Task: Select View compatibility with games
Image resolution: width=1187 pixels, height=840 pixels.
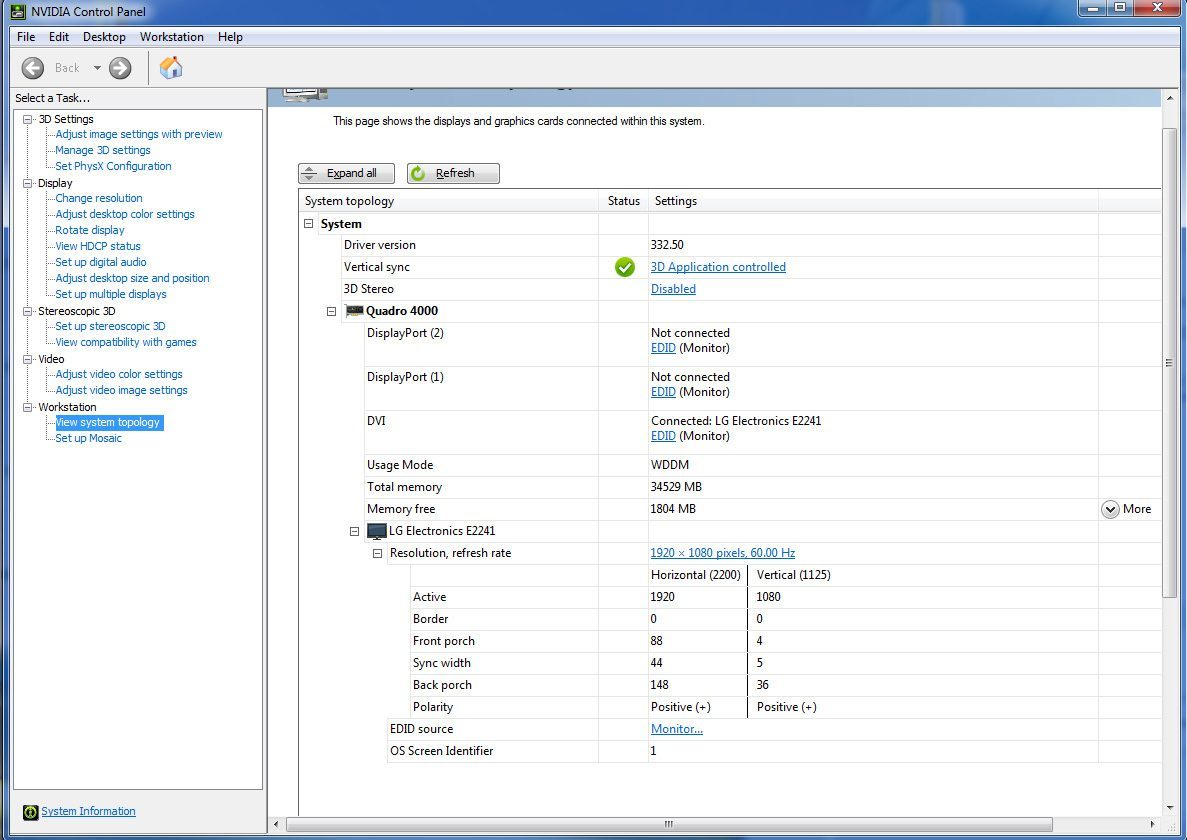Action: click(126, 342)
